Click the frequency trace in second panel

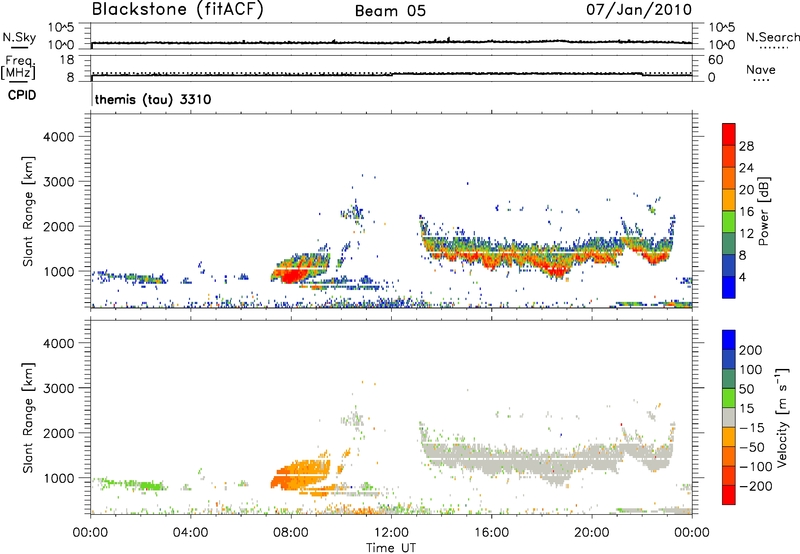coord(392,75)
